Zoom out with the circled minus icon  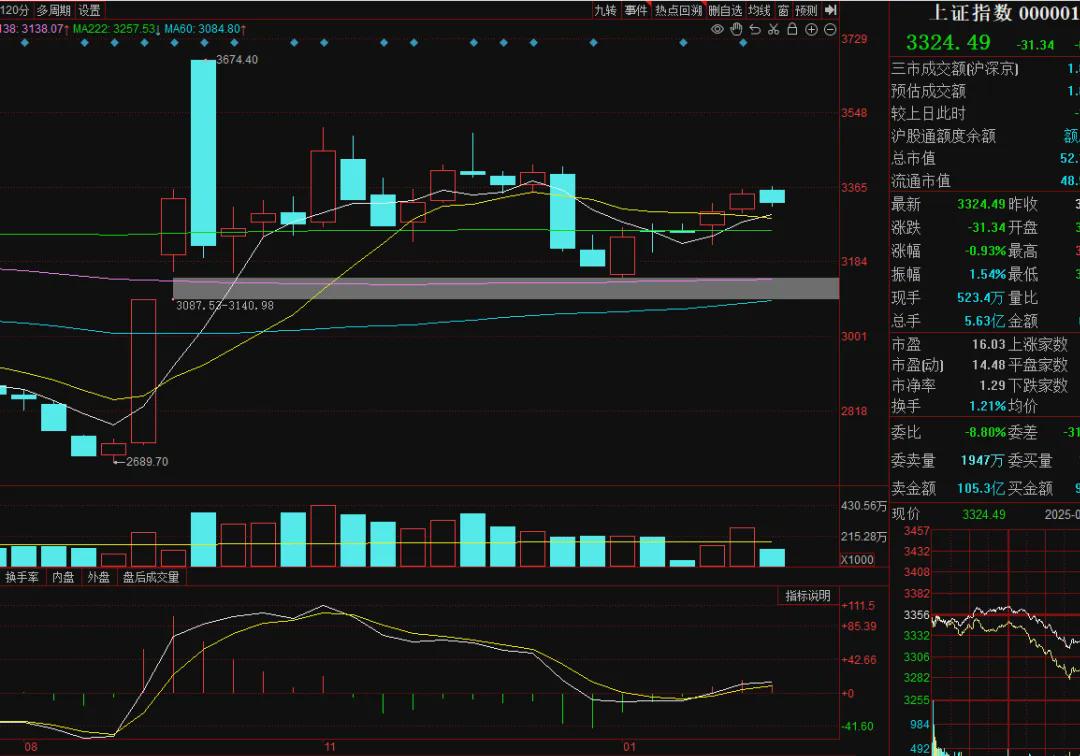[830, 30]
